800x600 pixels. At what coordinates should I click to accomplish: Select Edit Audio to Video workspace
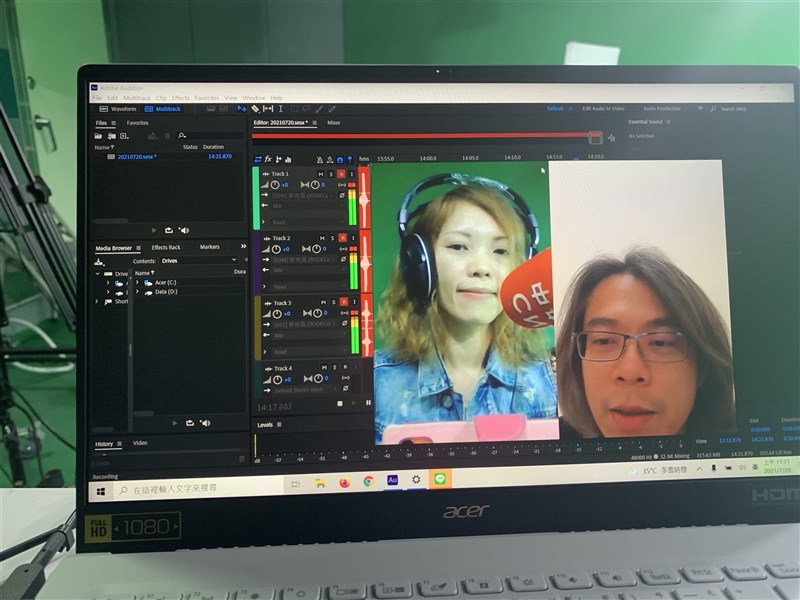tap(603, 109)
